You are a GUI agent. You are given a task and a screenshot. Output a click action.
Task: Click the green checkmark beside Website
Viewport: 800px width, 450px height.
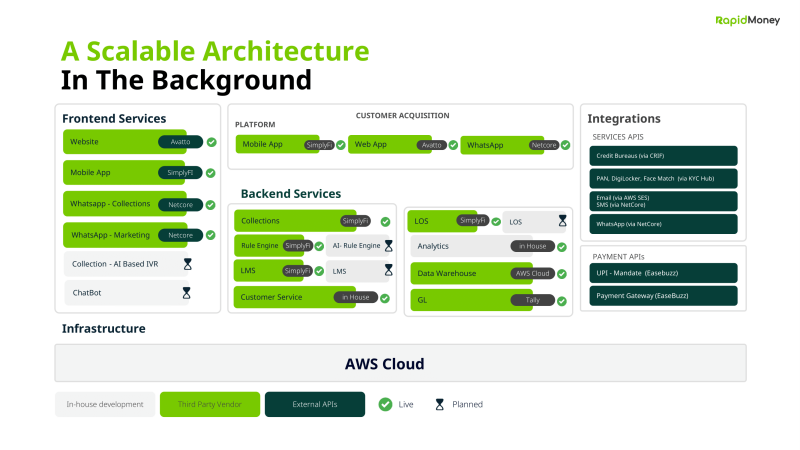click(x=212, y=142)
